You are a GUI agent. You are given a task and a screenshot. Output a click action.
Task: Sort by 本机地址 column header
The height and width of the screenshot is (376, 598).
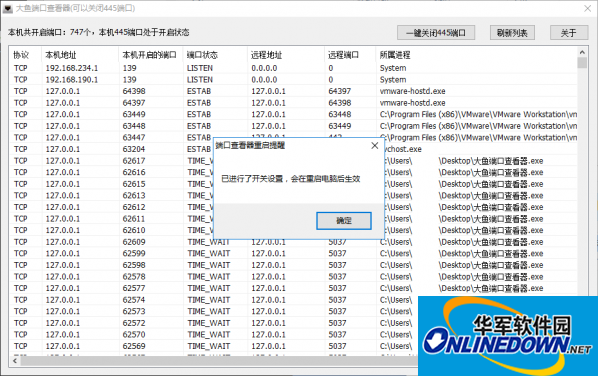pyautogui.click(x=80, y=55)
